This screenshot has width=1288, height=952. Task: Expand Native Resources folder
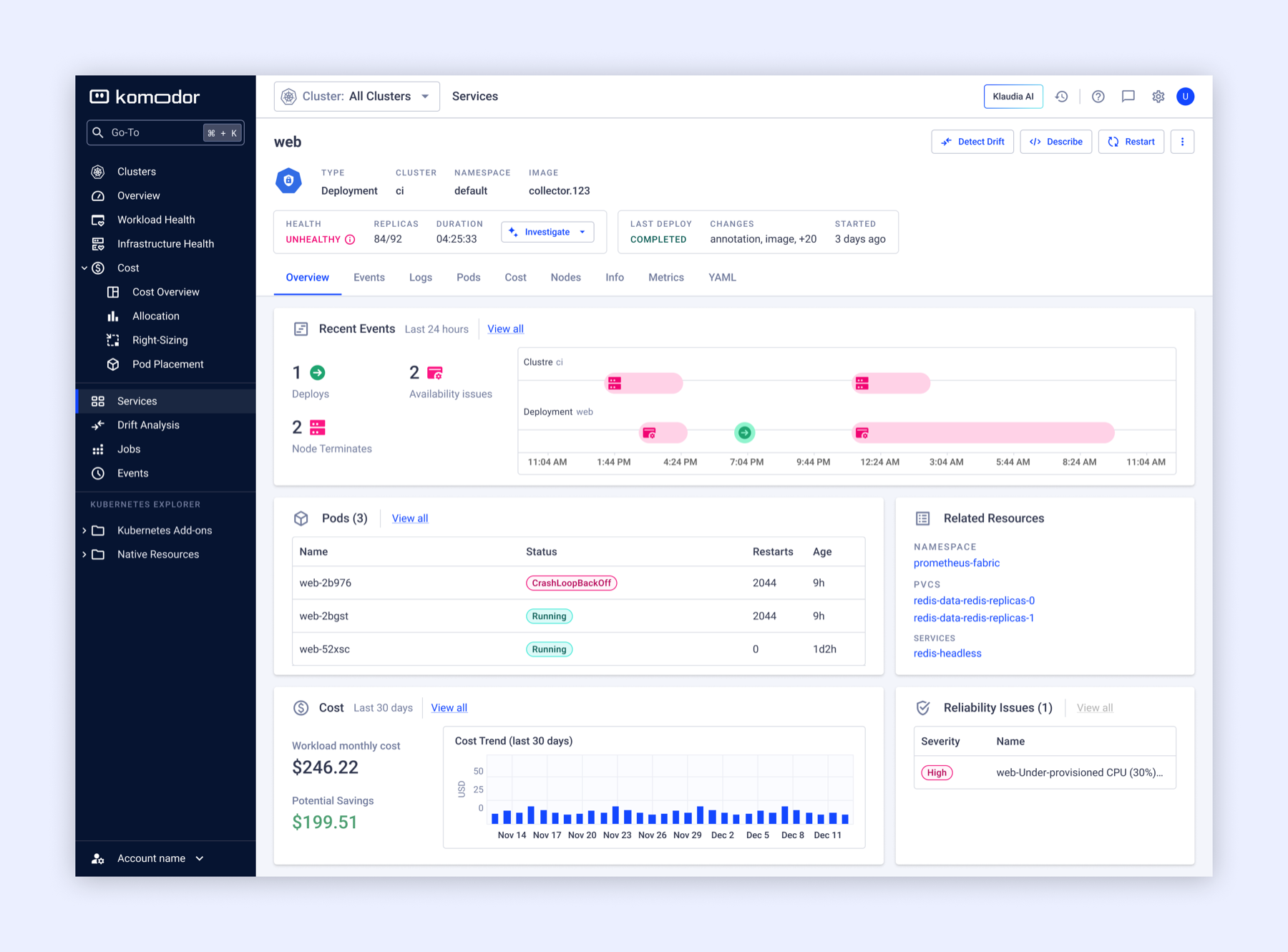point(84,555)
